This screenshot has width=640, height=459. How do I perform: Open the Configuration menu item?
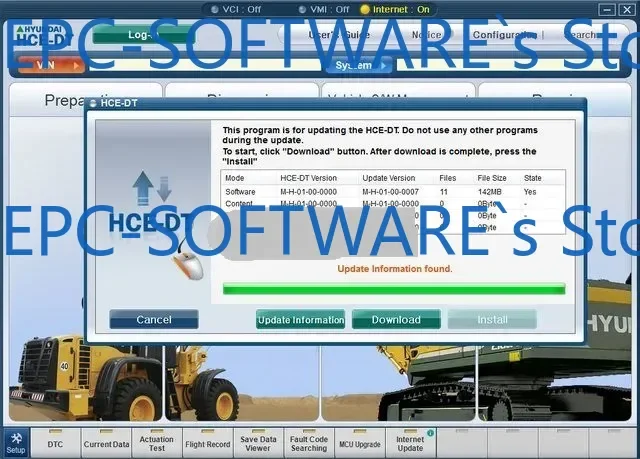pyautogui.click(x=505, y=35)
